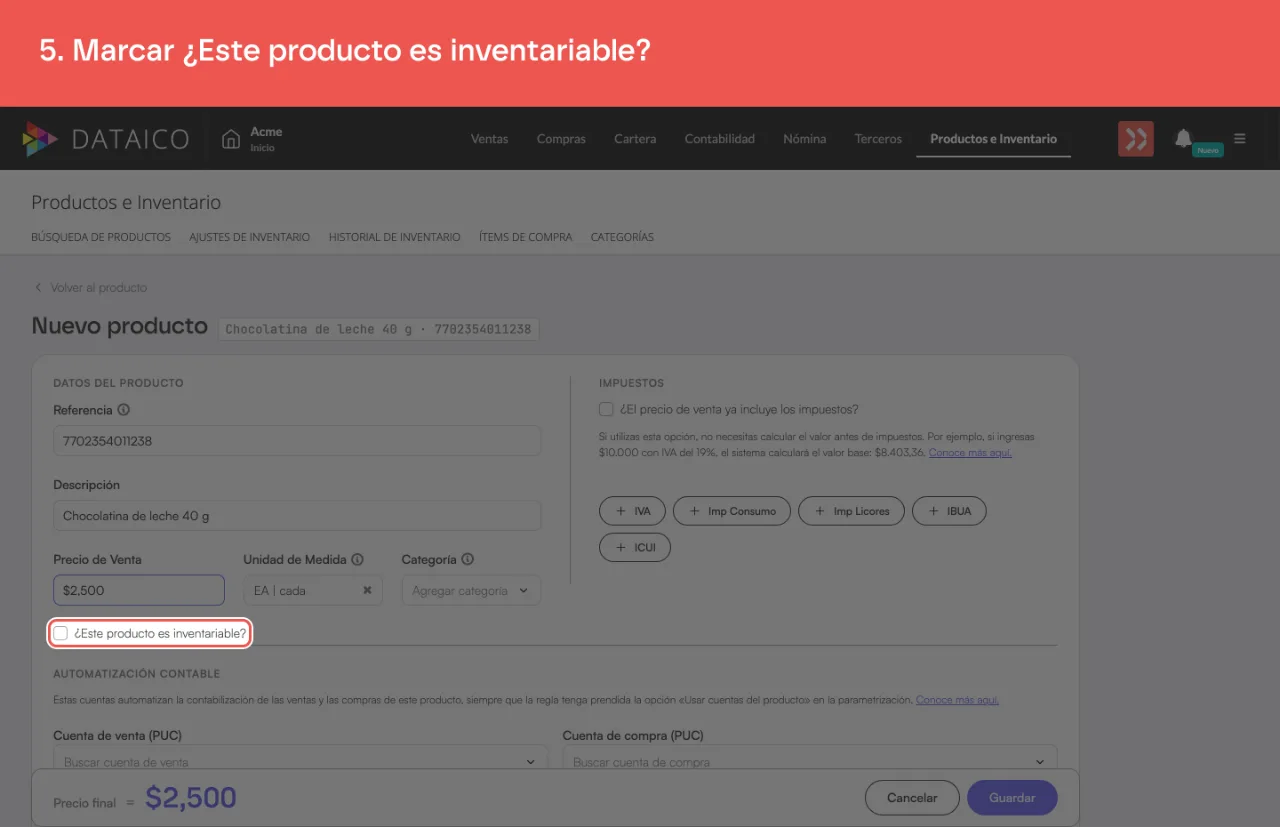The height and width of the screenshot is (827, 1280).
Task: Click the info icon beside Unidad de Medida
Action: pyautogui.click(x=357, y=560)
